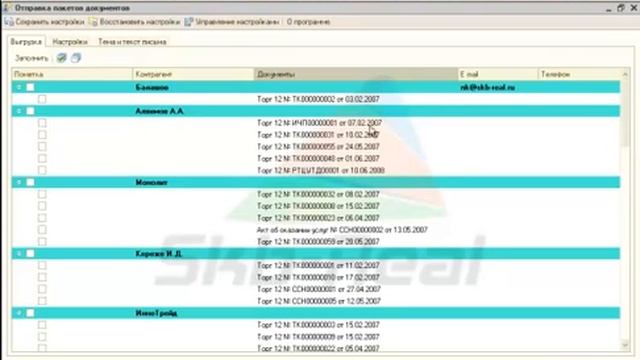Click the Восстановить настройки toolbar button
This screenshot has height=360, width=640.
135,22
